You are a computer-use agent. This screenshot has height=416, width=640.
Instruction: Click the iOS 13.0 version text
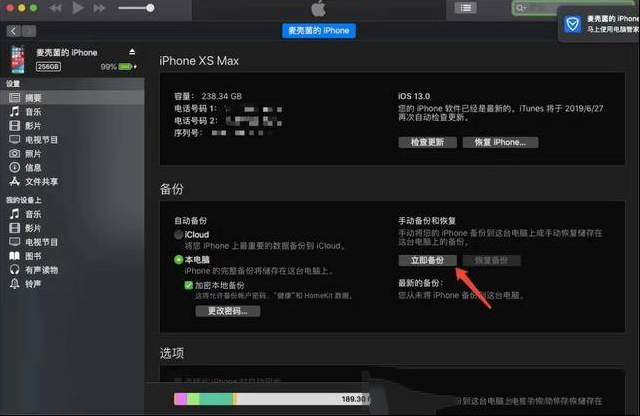tap(414, 96)
